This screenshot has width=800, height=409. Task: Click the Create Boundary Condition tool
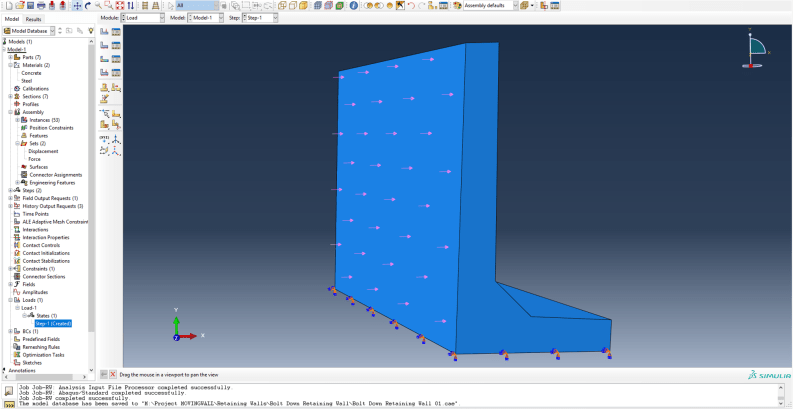tap(105, 45)
